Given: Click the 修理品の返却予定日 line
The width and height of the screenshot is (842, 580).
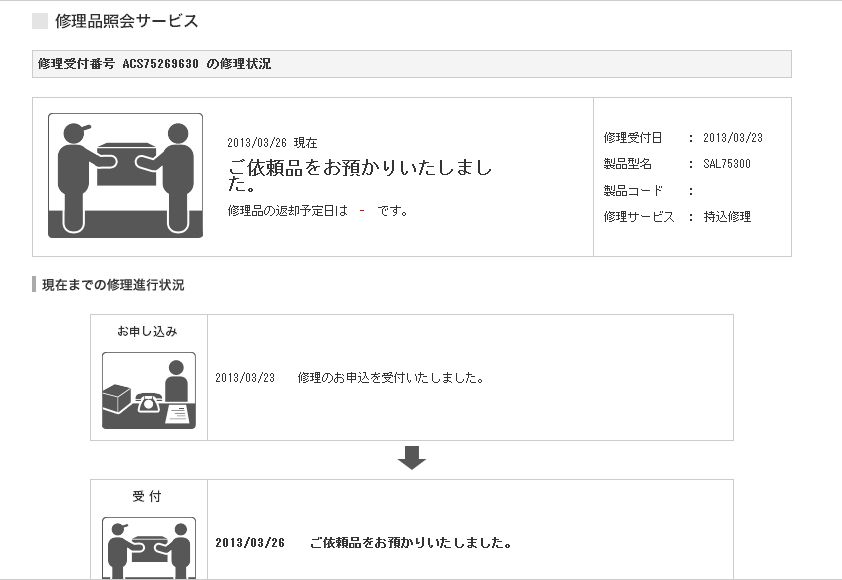Looking at the screenshot, I should (x=318, y=211).
